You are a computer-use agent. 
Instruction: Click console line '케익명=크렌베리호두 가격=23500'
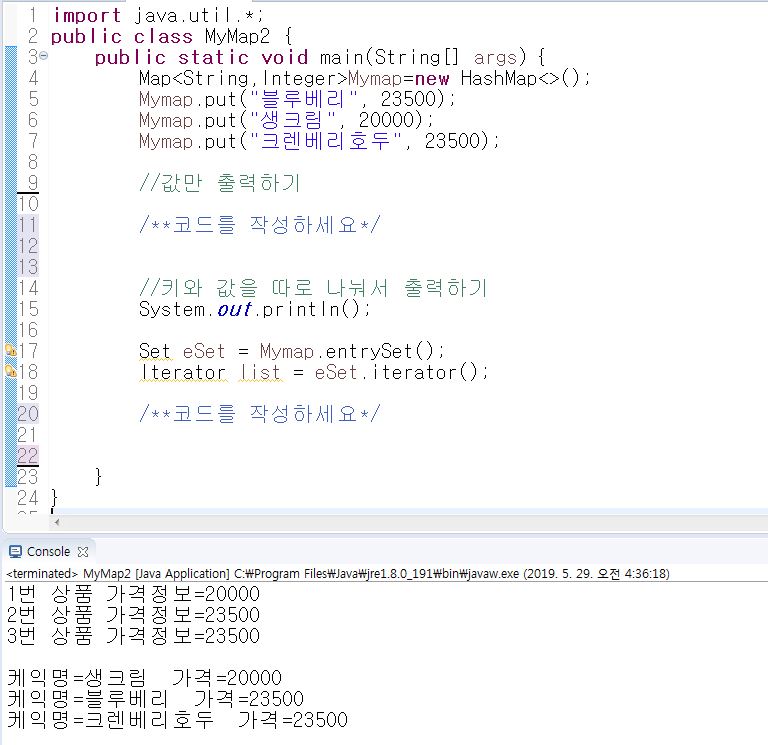tap(177, 720)
